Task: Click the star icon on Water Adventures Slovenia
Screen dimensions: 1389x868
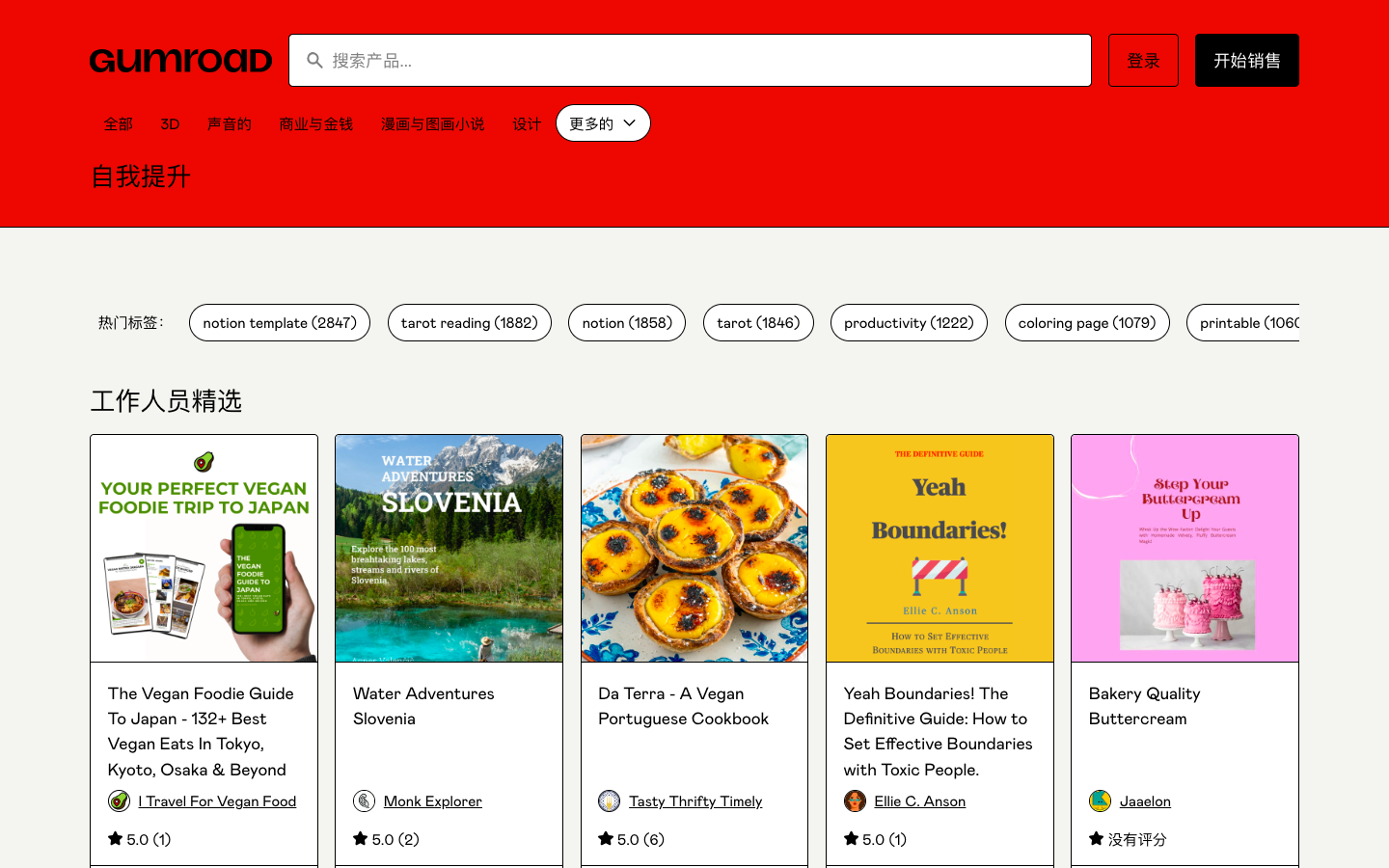Action: [x=360, y=838]
